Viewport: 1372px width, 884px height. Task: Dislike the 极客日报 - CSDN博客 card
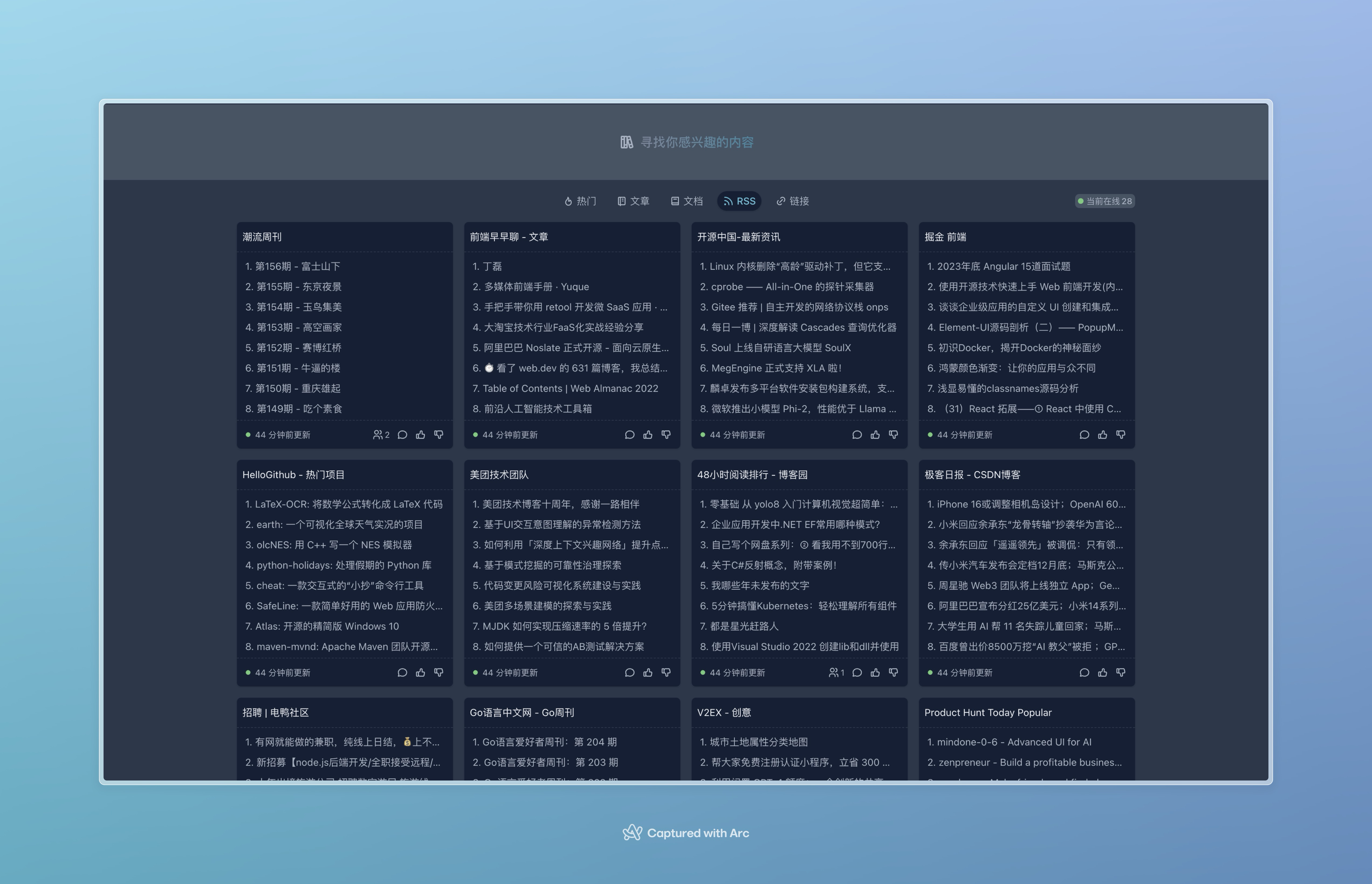coord(1120,672)
